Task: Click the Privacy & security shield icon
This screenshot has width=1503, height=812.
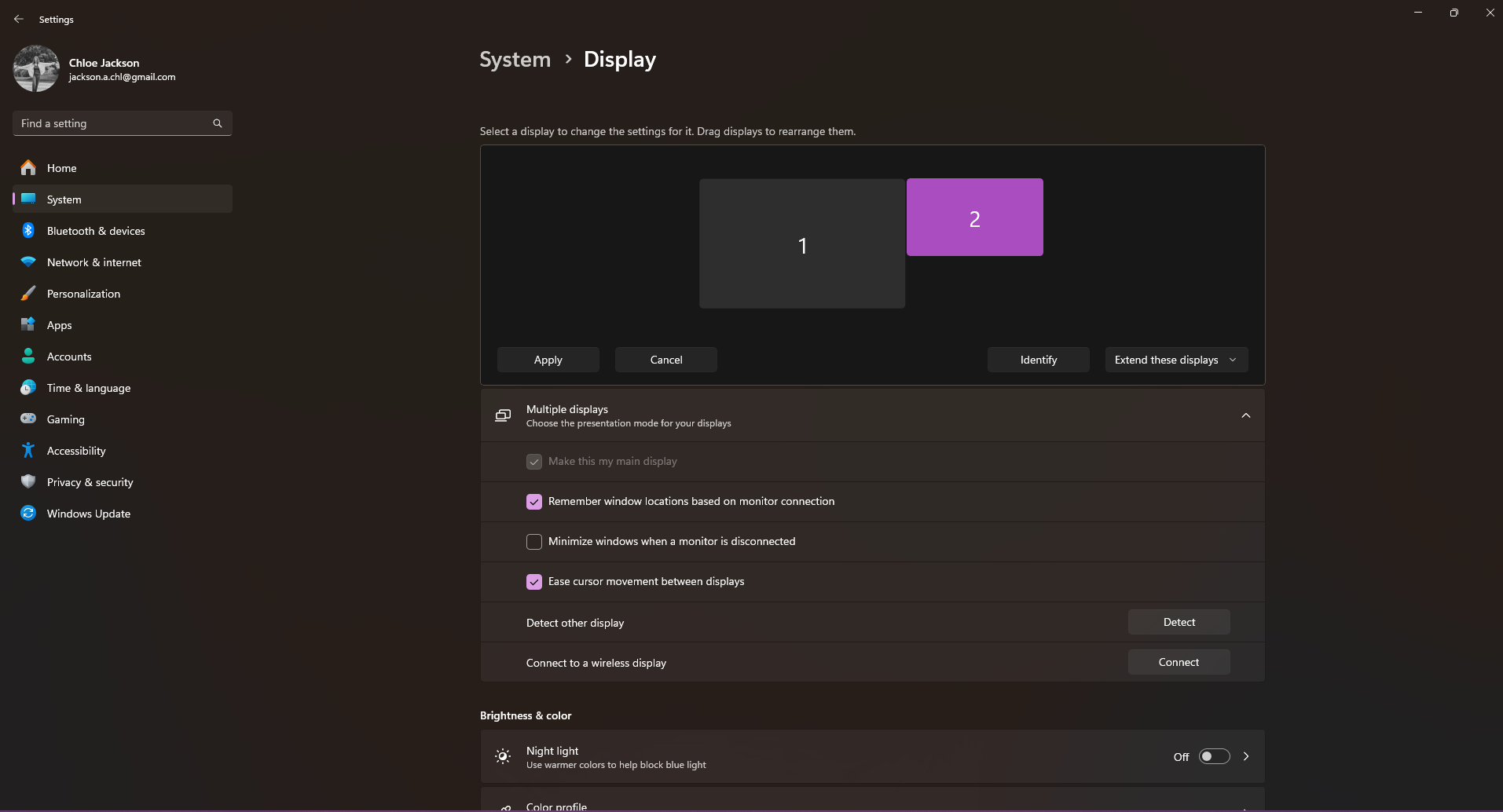Action: point(28,481)
